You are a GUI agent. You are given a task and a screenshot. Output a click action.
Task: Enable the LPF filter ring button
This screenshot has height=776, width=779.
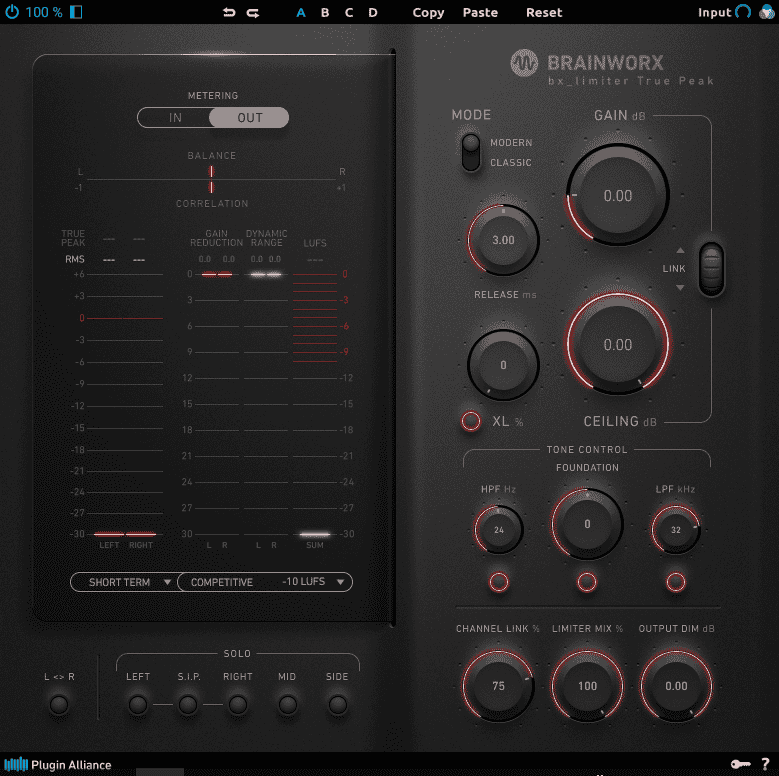click(x=676, y=582)
